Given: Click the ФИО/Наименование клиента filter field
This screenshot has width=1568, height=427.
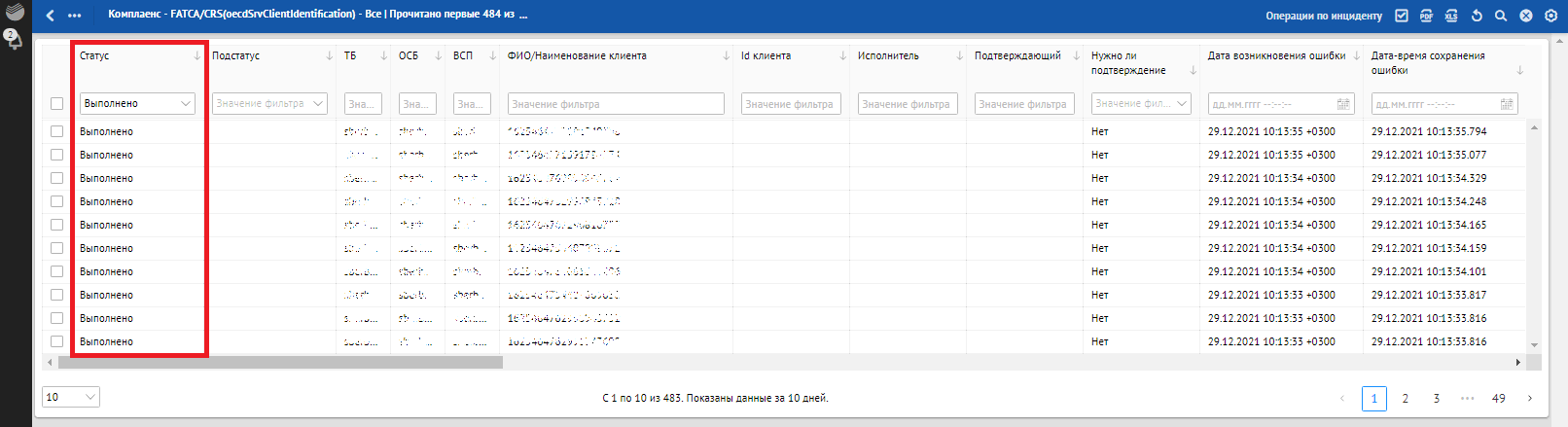Looking at the screenshot, I should click(615, 104).
